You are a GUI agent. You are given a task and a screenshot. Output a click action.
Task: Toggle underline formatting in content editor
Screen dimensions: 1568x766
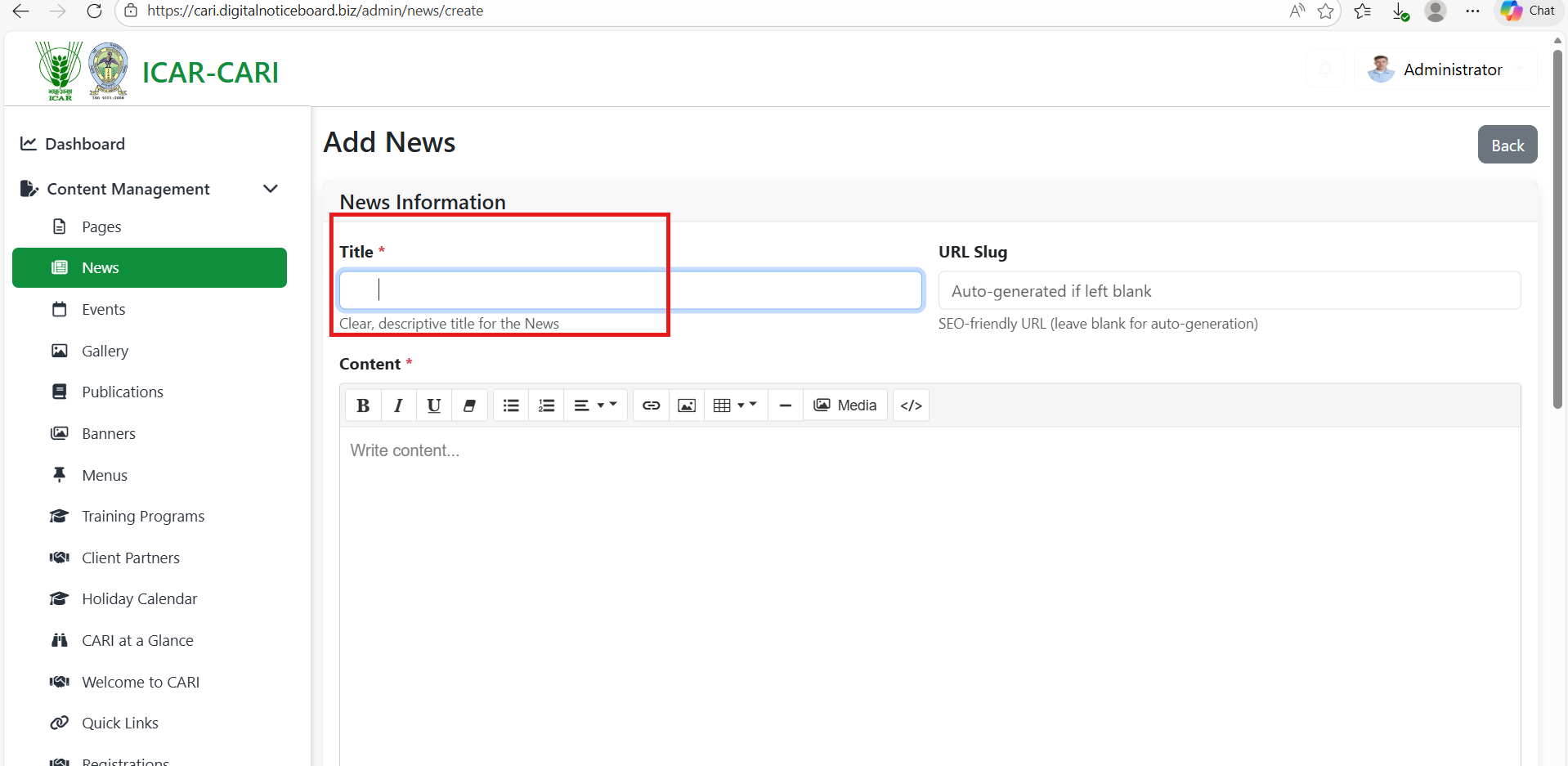pos(434,405)
